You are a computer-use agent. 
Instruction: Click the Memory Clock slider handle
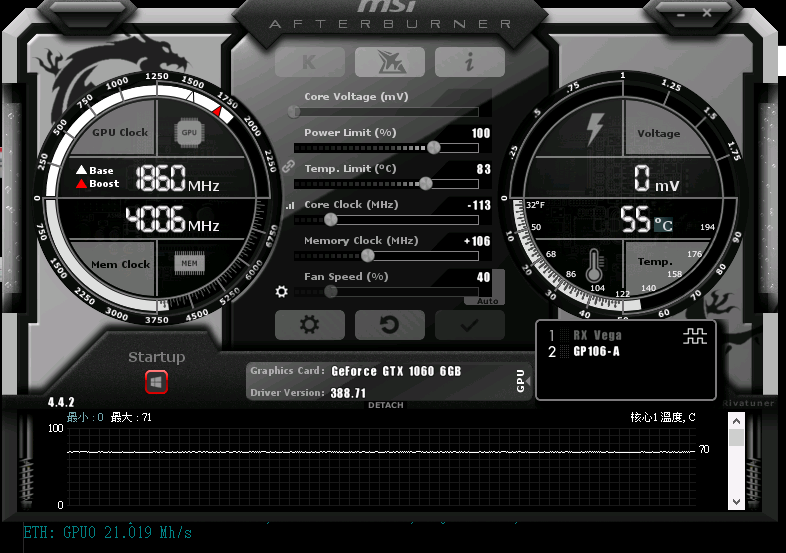tap(367, 256)
